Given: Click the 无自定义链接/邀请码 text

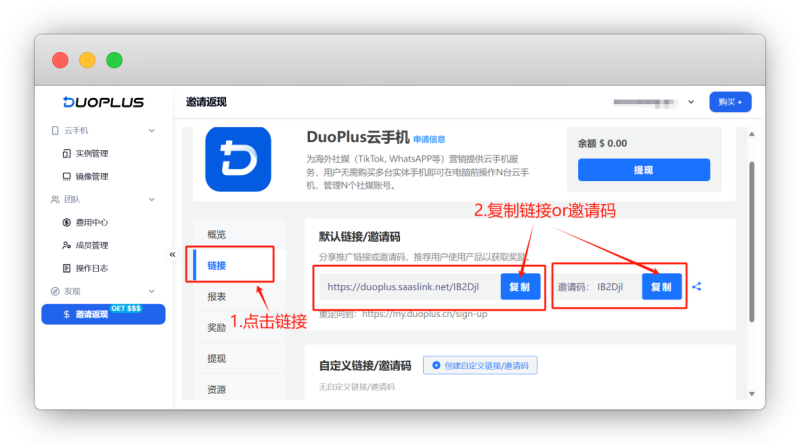Looking at the screenshot, I should point(357,387).
